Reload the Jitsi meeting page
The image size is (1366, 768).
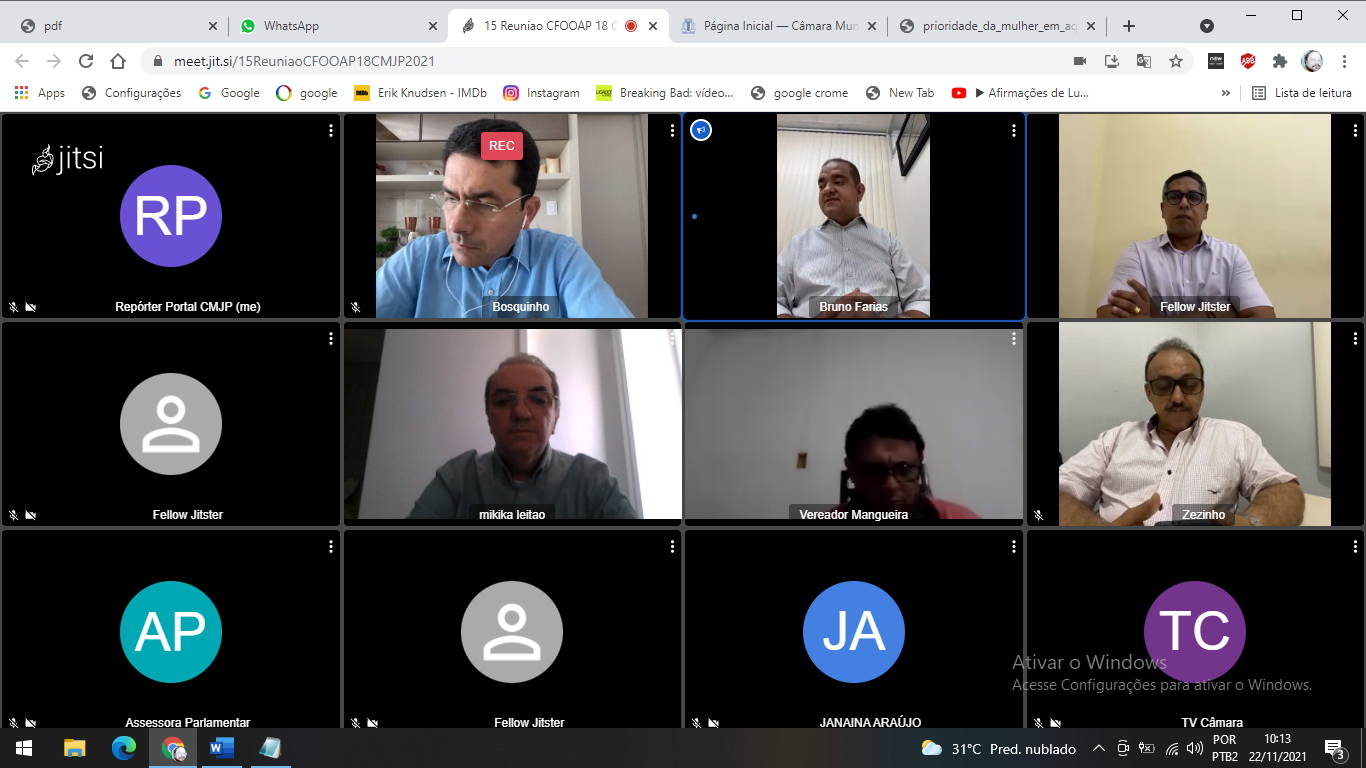[86, 61]
